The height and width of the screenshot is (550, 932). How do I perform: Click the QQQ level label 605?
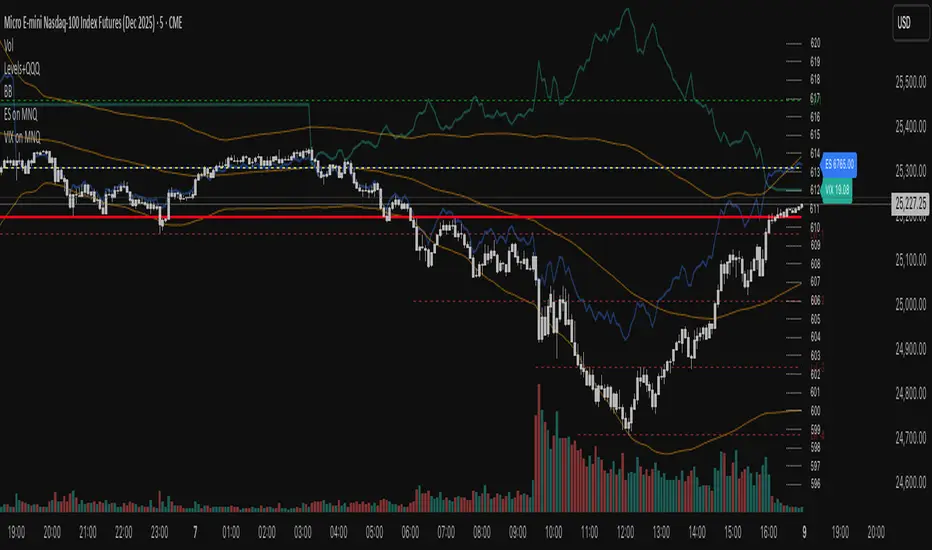click(815, 319)
